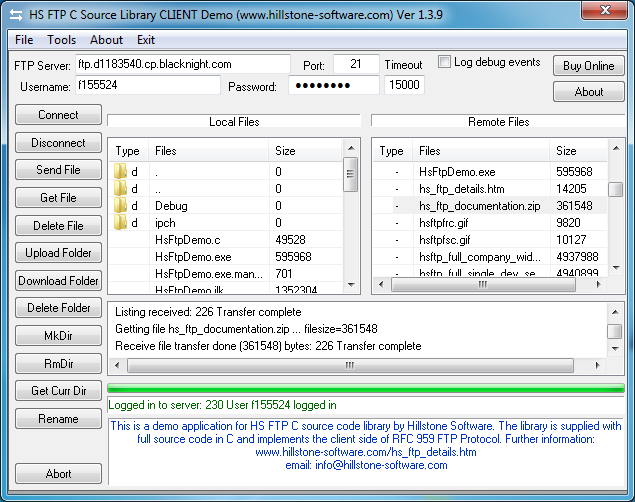Screen dimensions: 635x502
Task: Select the ipch folder icon
Action: (120, 223)
